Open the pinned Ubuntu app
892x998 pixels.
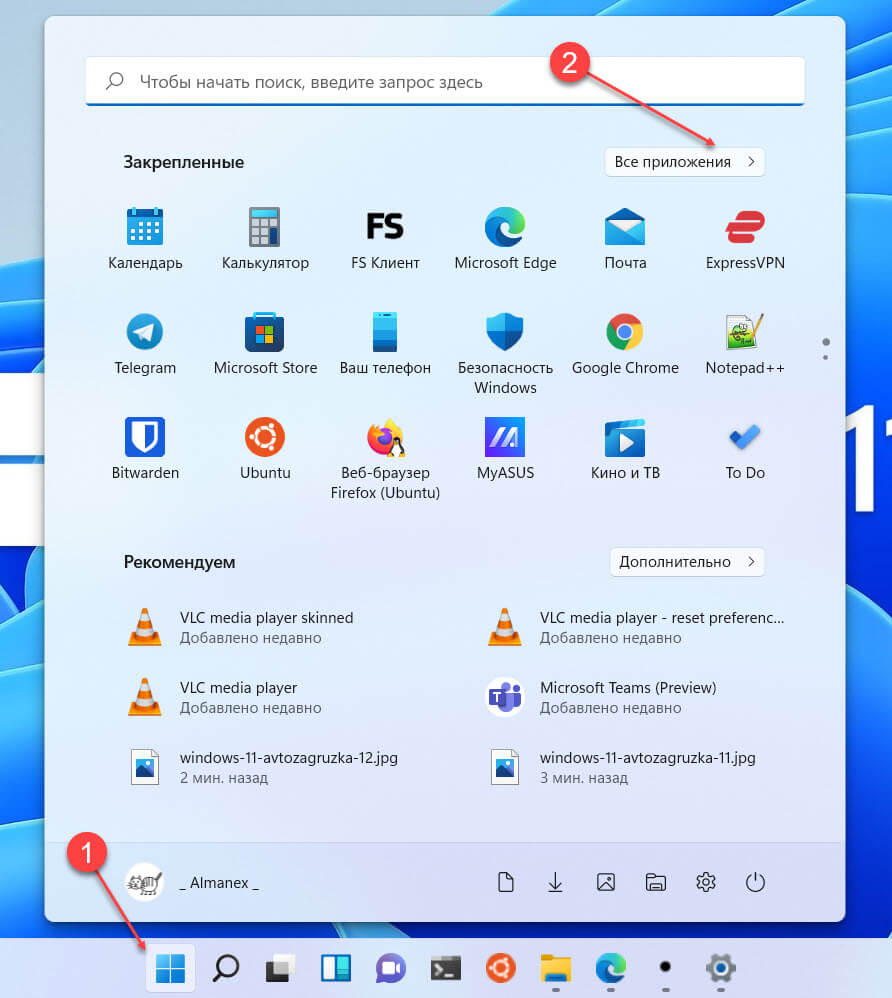[x=265, y=449]
